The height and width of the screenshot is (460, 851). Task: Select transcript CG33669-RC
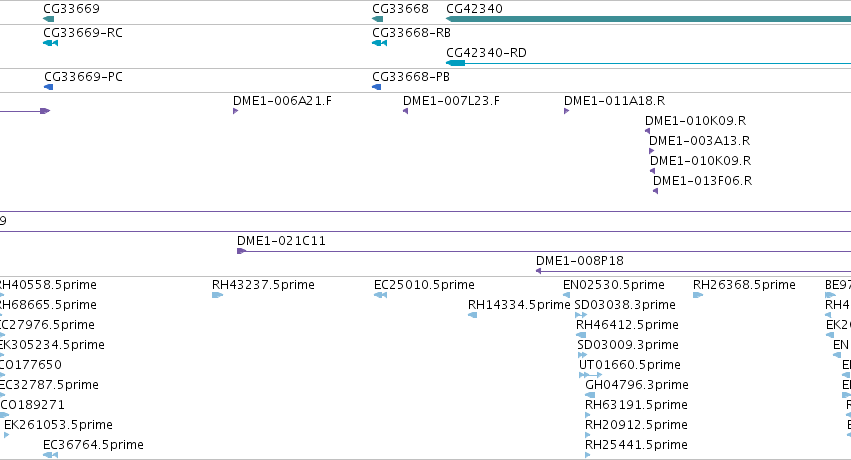click(83, 33)
